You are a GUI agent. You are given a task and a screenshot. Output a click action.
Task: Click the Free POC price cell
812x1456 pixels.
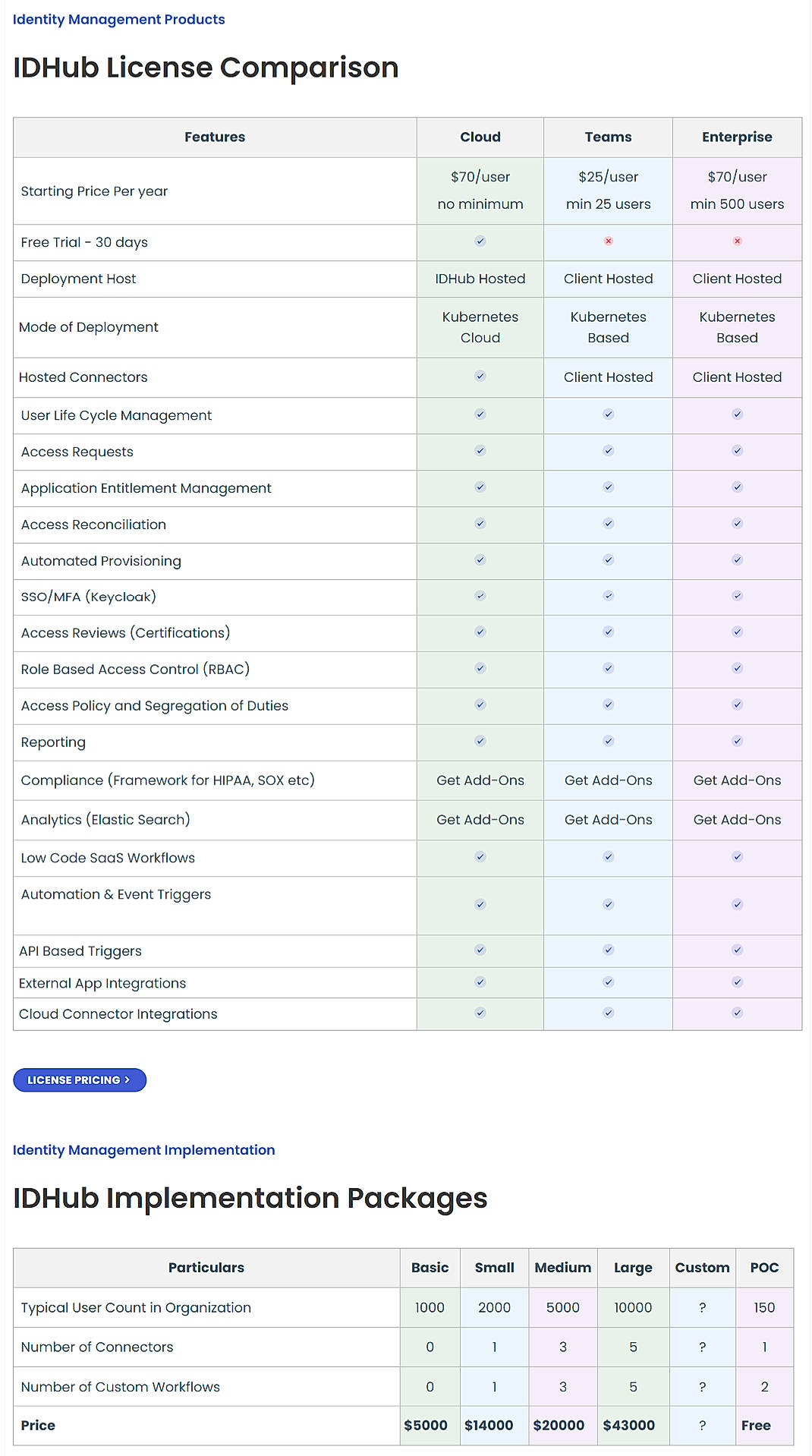765,1426
